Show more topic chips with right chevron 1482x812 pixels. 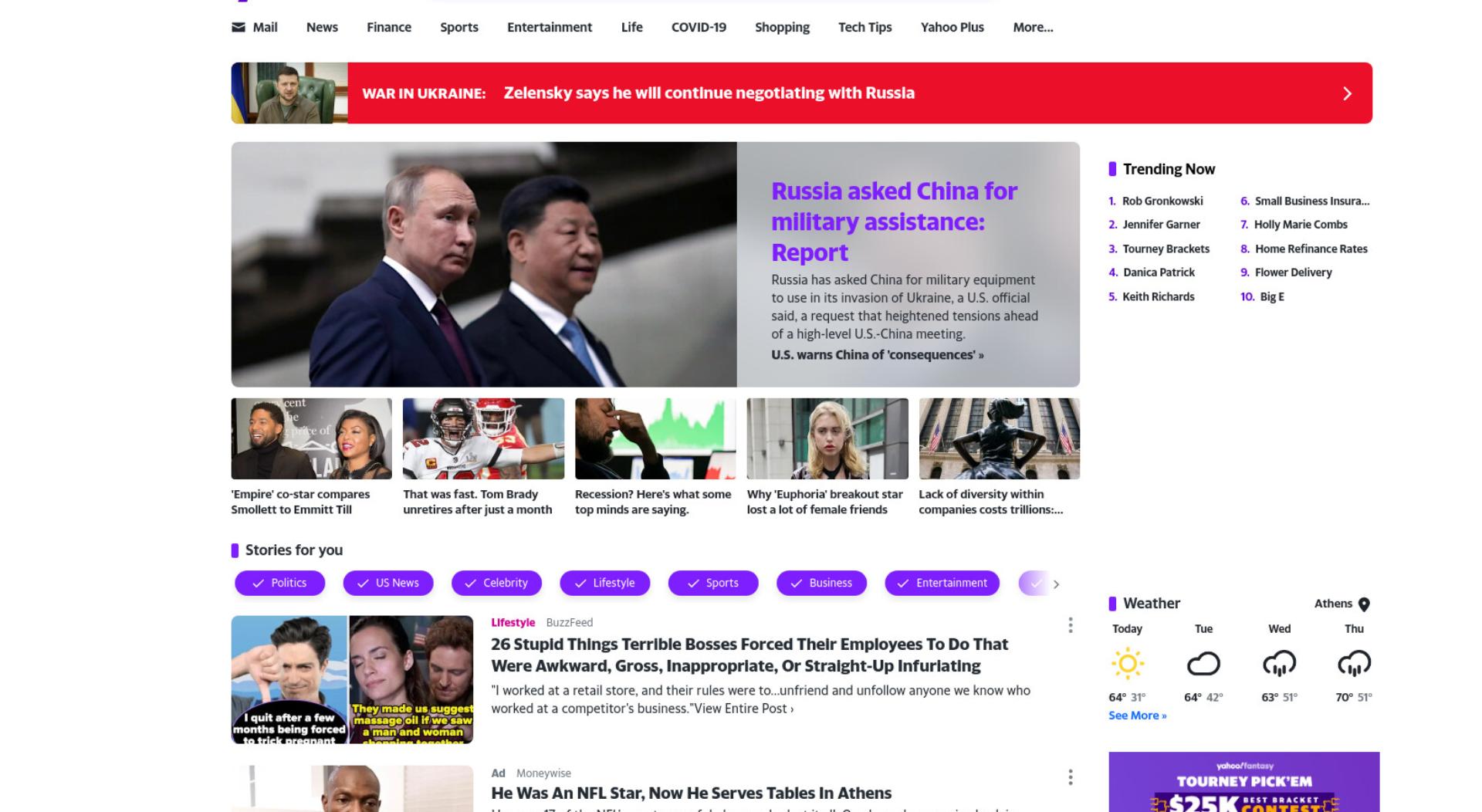[x=1056, y=584]
